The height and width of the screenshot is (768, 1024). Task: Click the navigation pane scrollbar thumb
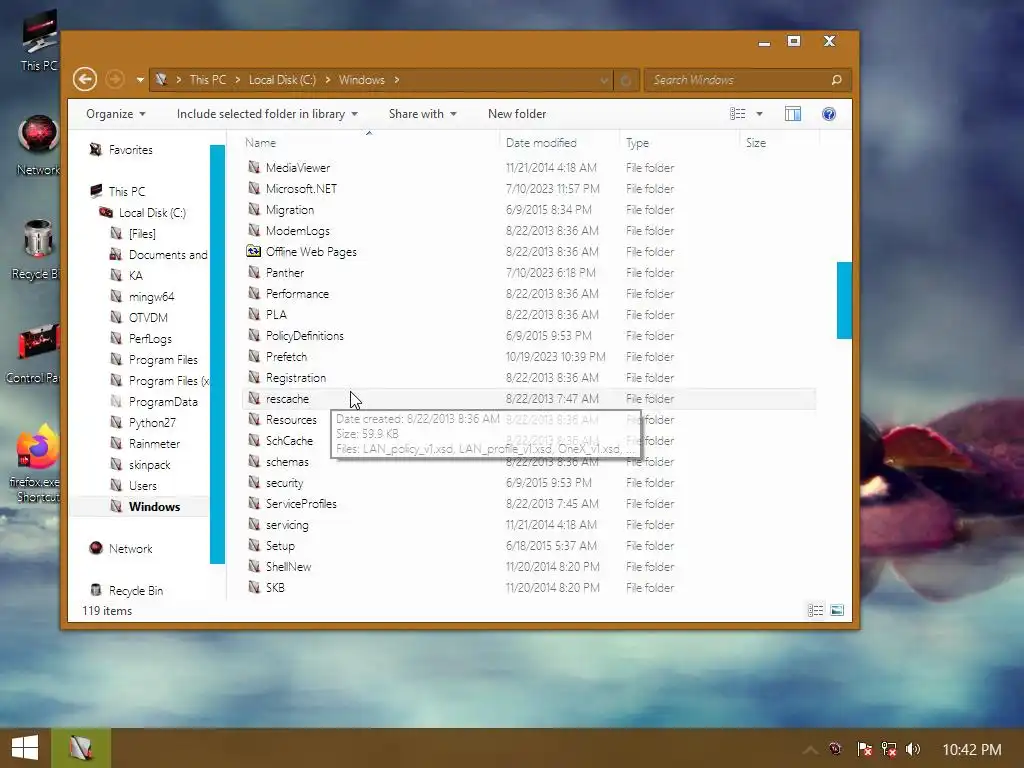coord(217,354)
